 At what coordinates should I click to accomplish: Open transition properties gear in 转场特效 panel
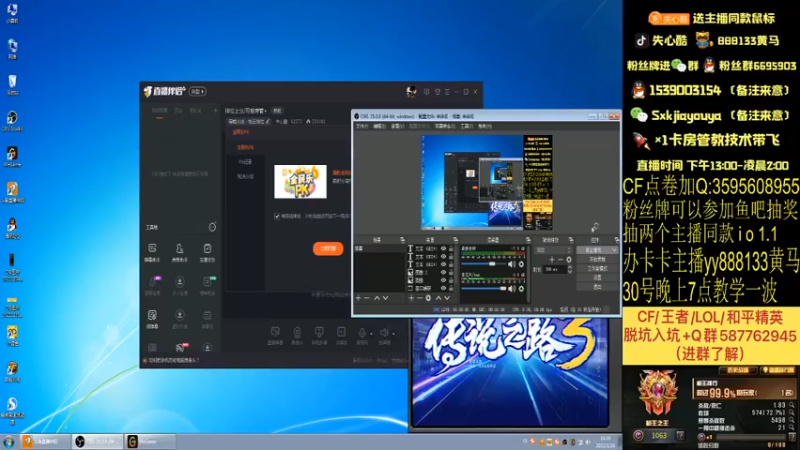569,260
